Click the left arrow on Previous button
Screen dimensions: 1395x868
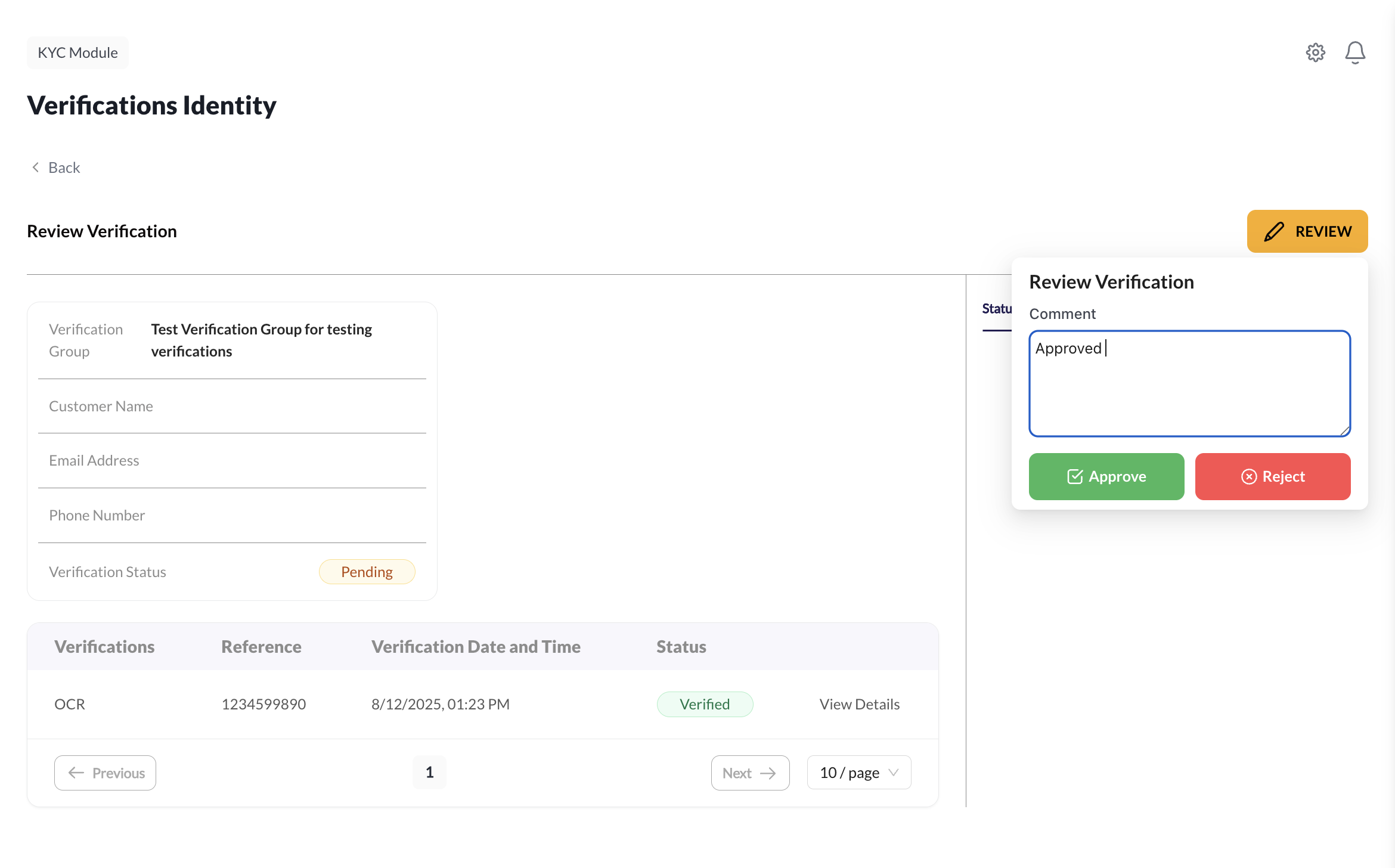click(x=76, y=773)
